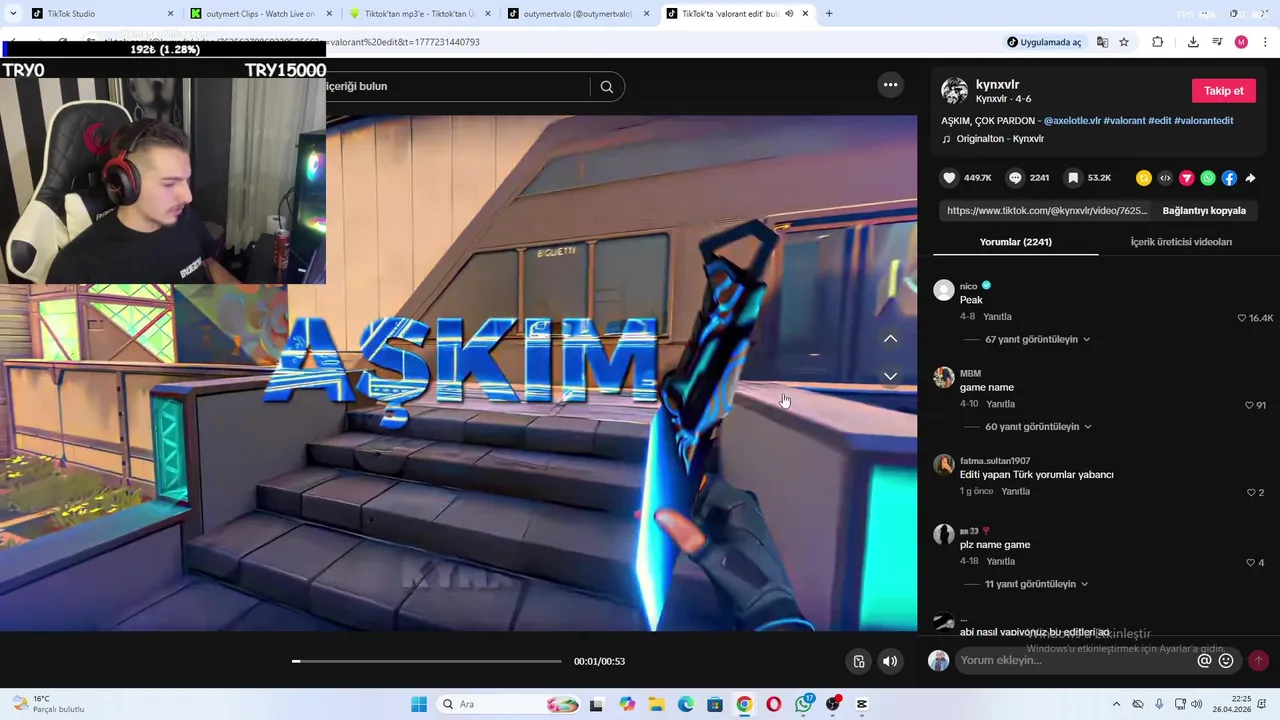Expand 67 replies under nico's comment
This screenshot has width=1280, height=720.
[x=1037, y=339]
